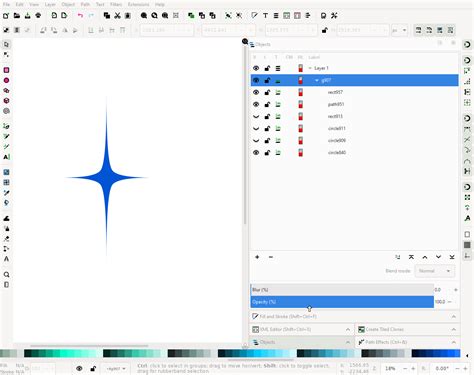
Task: Toggle visibility eye for Layer 1
Action: (256, 68)
